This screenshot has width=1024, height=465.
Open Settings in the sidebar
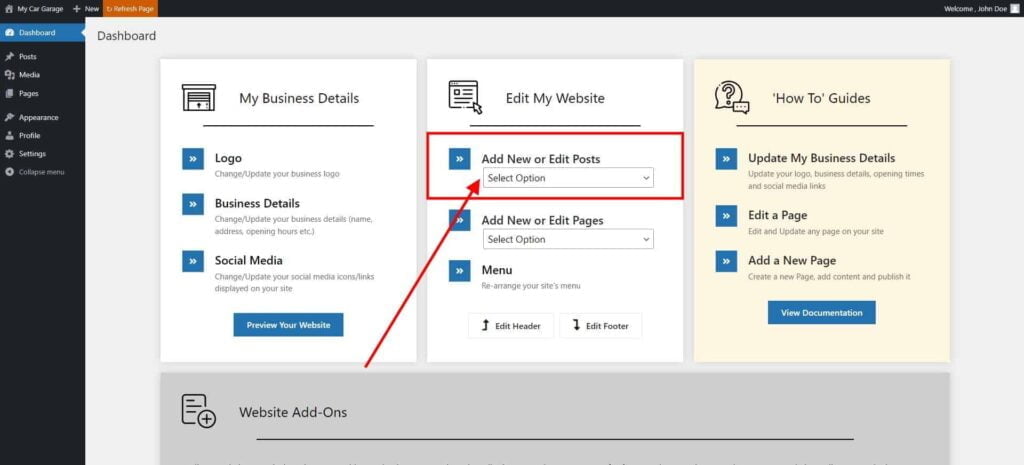(x=32, y=154)
